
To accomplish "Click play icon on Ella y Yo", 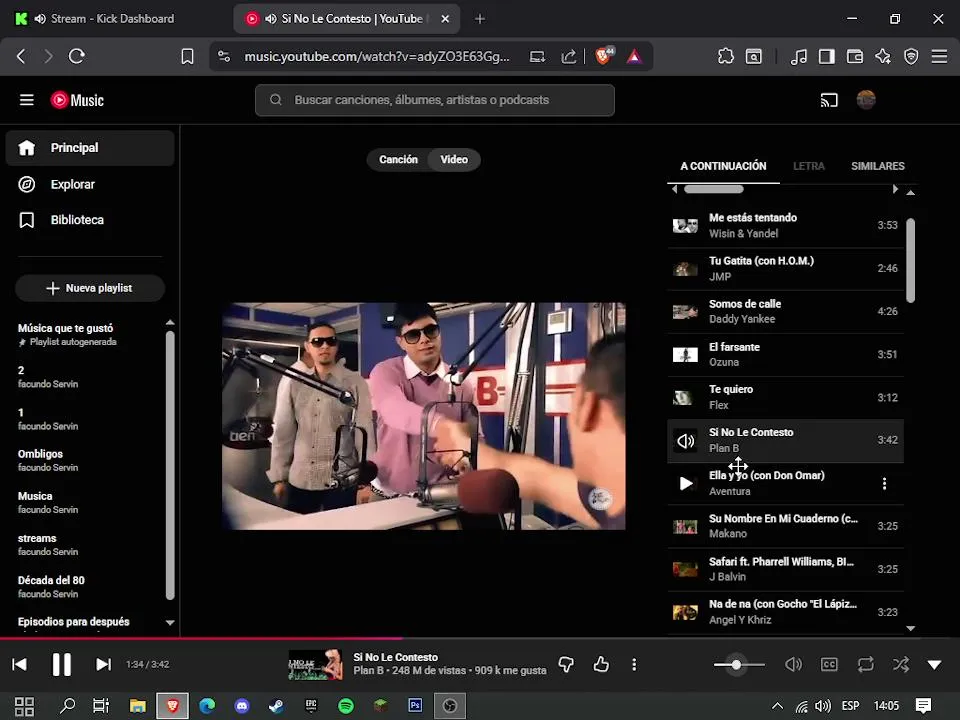I will (686, 484).
